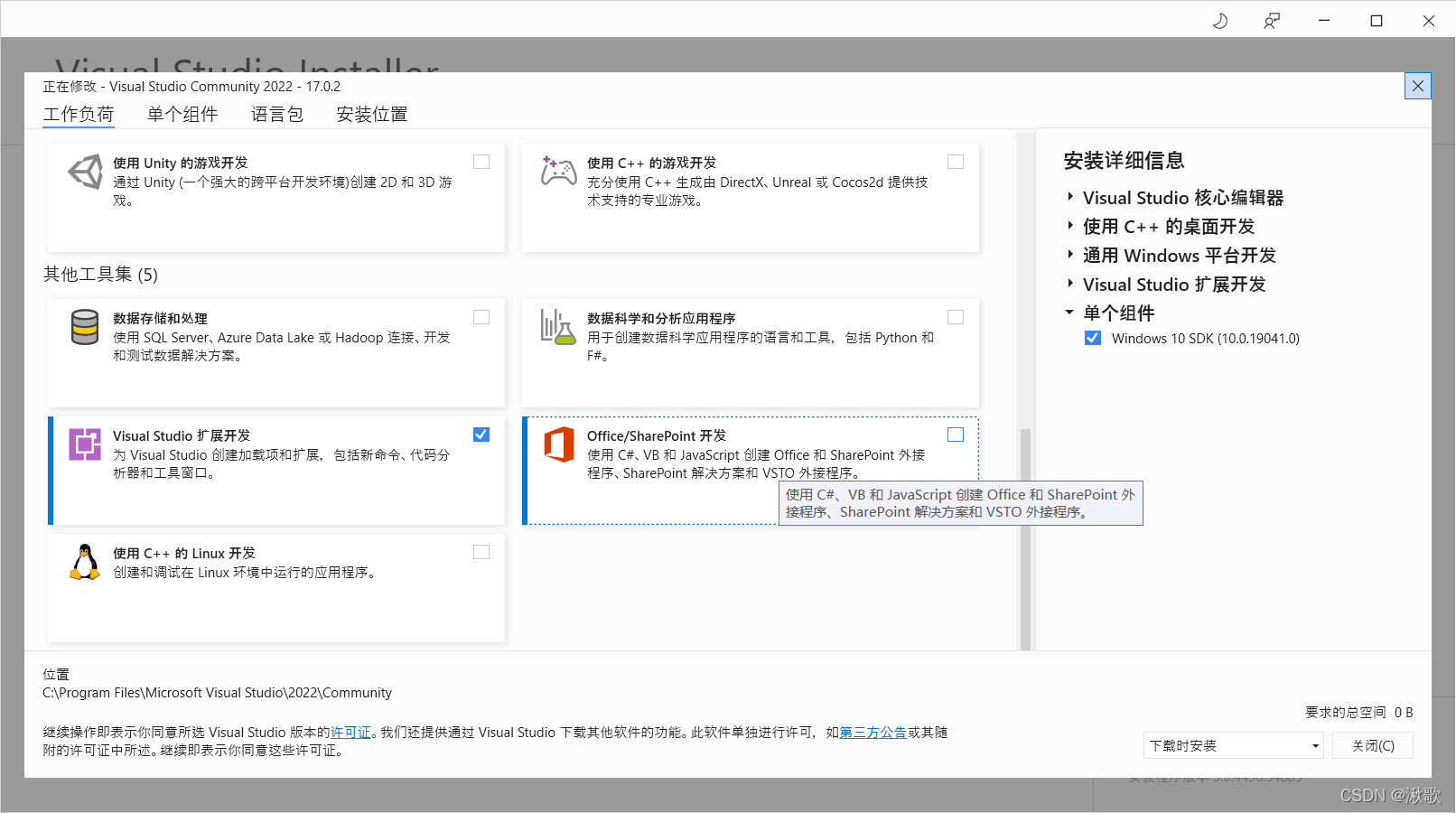The height and width of the screenshot is (813, 1456).
Task: Switch to the 安装位置 tab
Action: coord(372,115)
